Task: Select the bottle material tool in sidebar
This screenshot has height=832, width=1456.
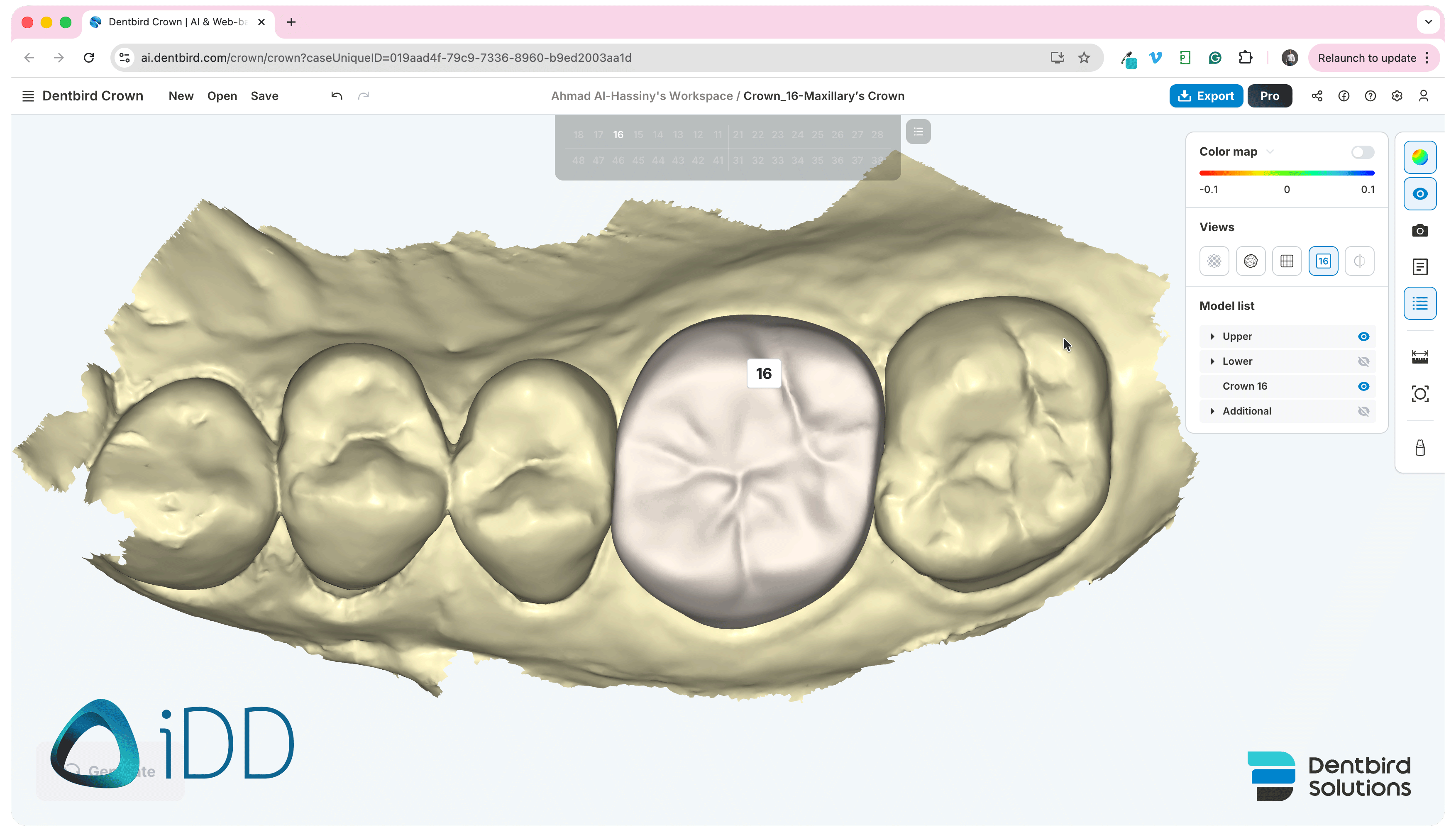Action: pos(1420,448)
